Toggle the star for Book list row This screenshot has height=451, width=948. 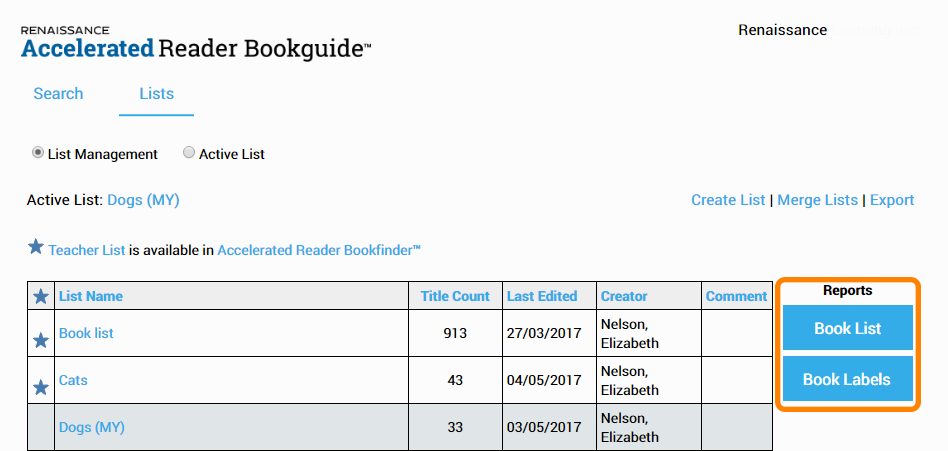(x=41, y=341)
